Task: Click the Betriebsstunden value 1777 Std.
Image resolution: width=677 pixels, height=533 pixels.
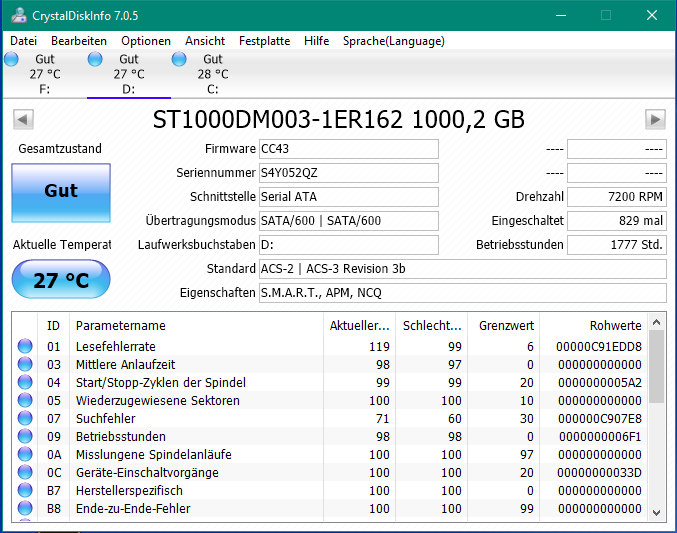Action: [x=617, y=245]
